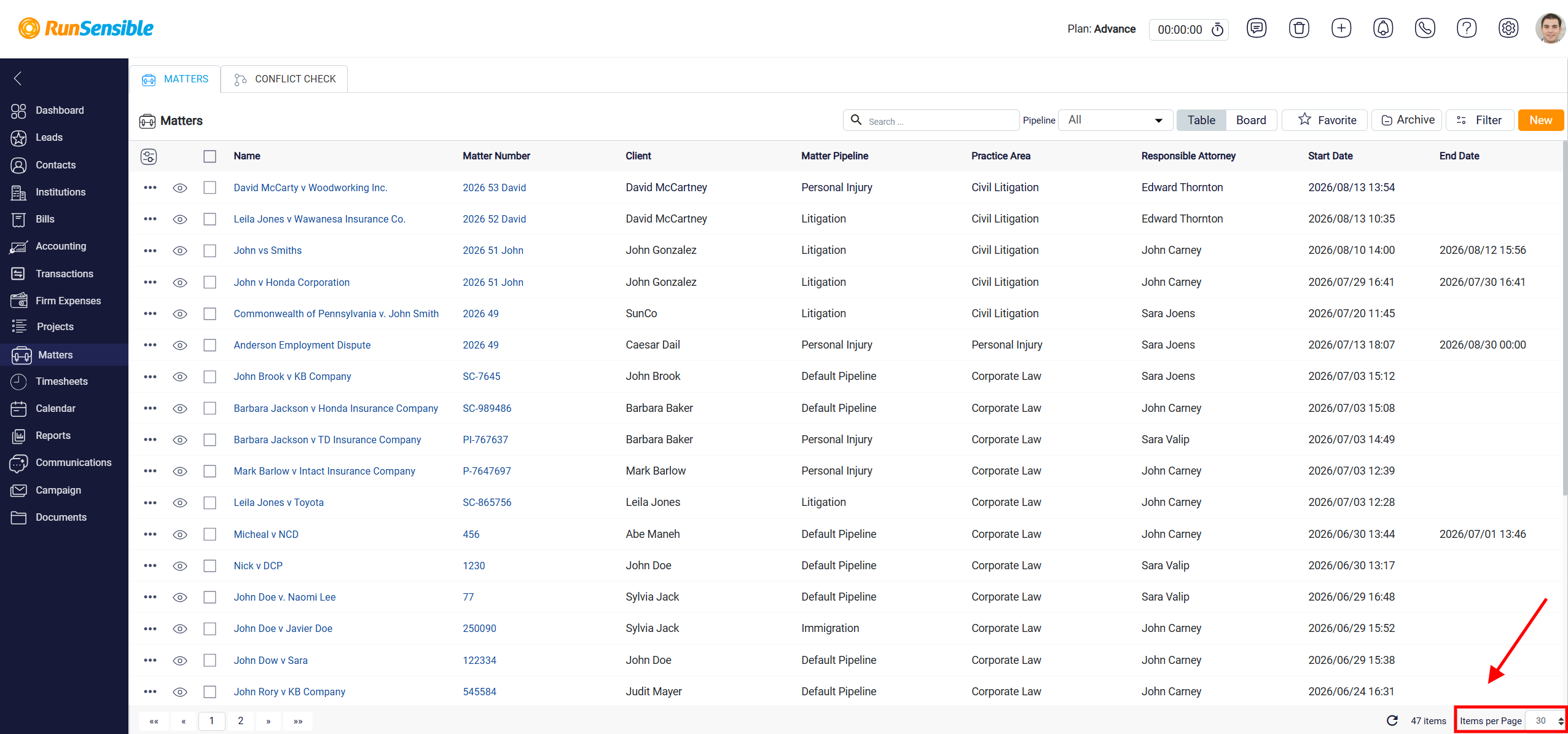The width and height of the screenshot is (1568, 734).
Task: Open Timesheets in the sidebar
Action: tap(61, 381)
